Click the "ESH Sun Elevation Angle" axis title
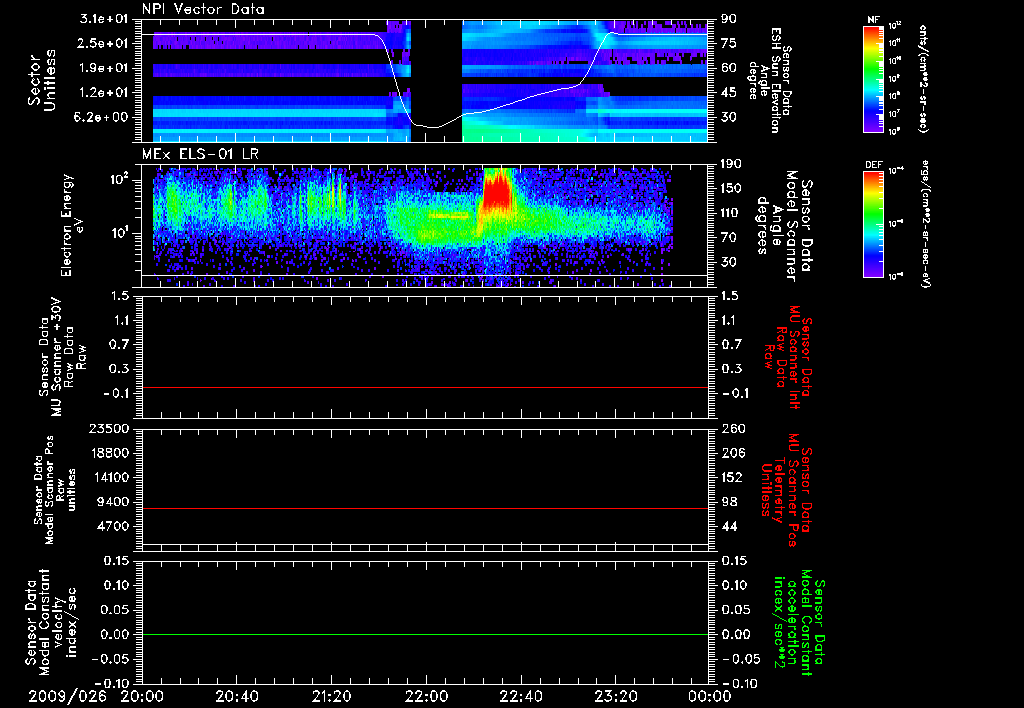Image resolution: width=1024 pixels, height=708 pixels. [771, 80]
